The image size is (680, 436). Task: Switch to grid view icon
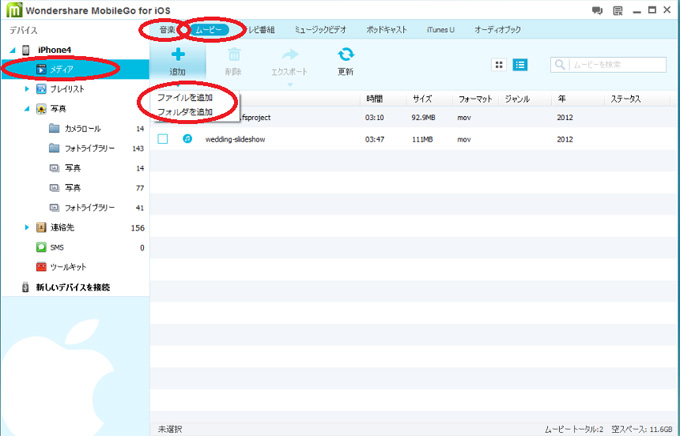coord(499,65)
